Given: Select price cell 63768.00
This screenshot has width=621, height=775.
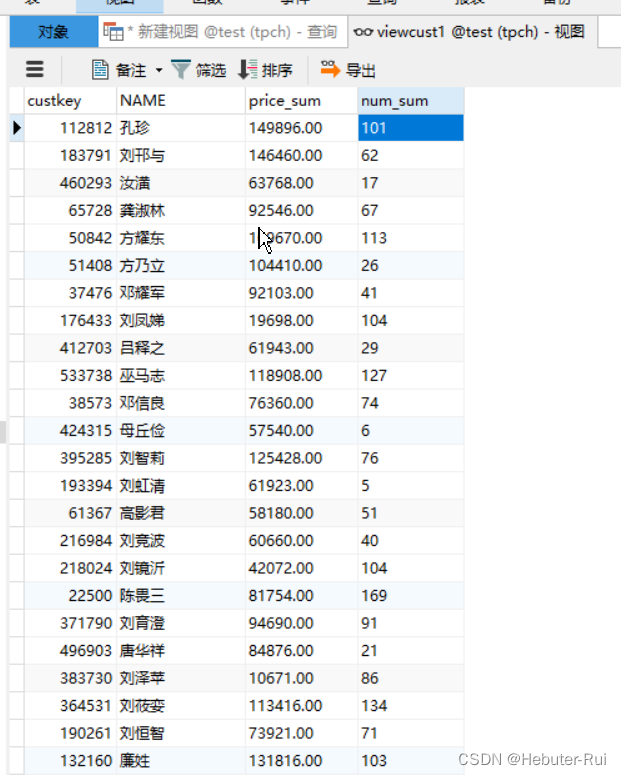Looking at the screenshot, I should coord(302,183).
